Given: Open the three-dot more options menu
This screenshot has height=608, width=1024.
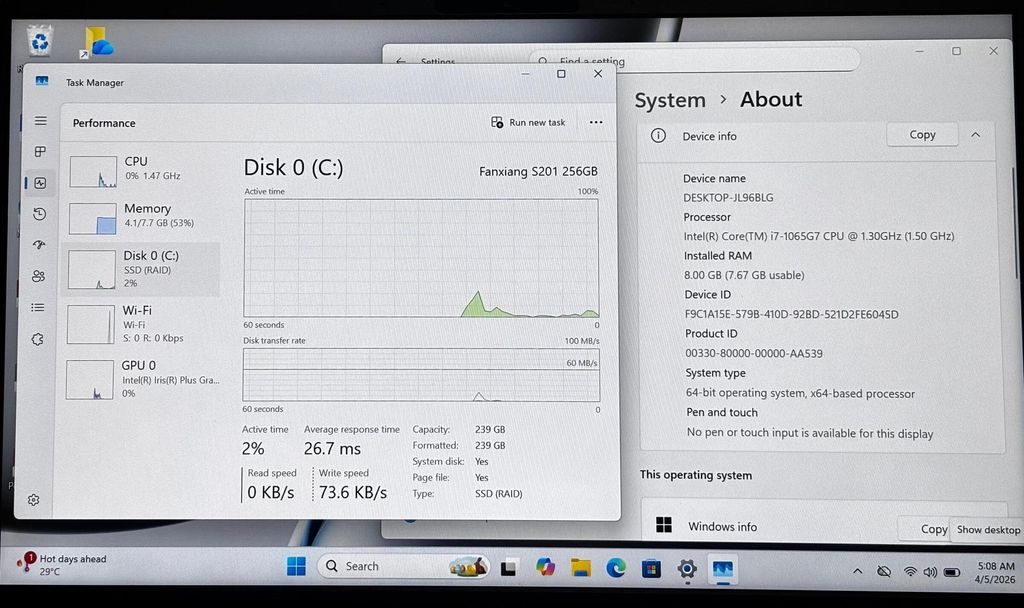Looking at the screenshot, I should click(596, 123).
